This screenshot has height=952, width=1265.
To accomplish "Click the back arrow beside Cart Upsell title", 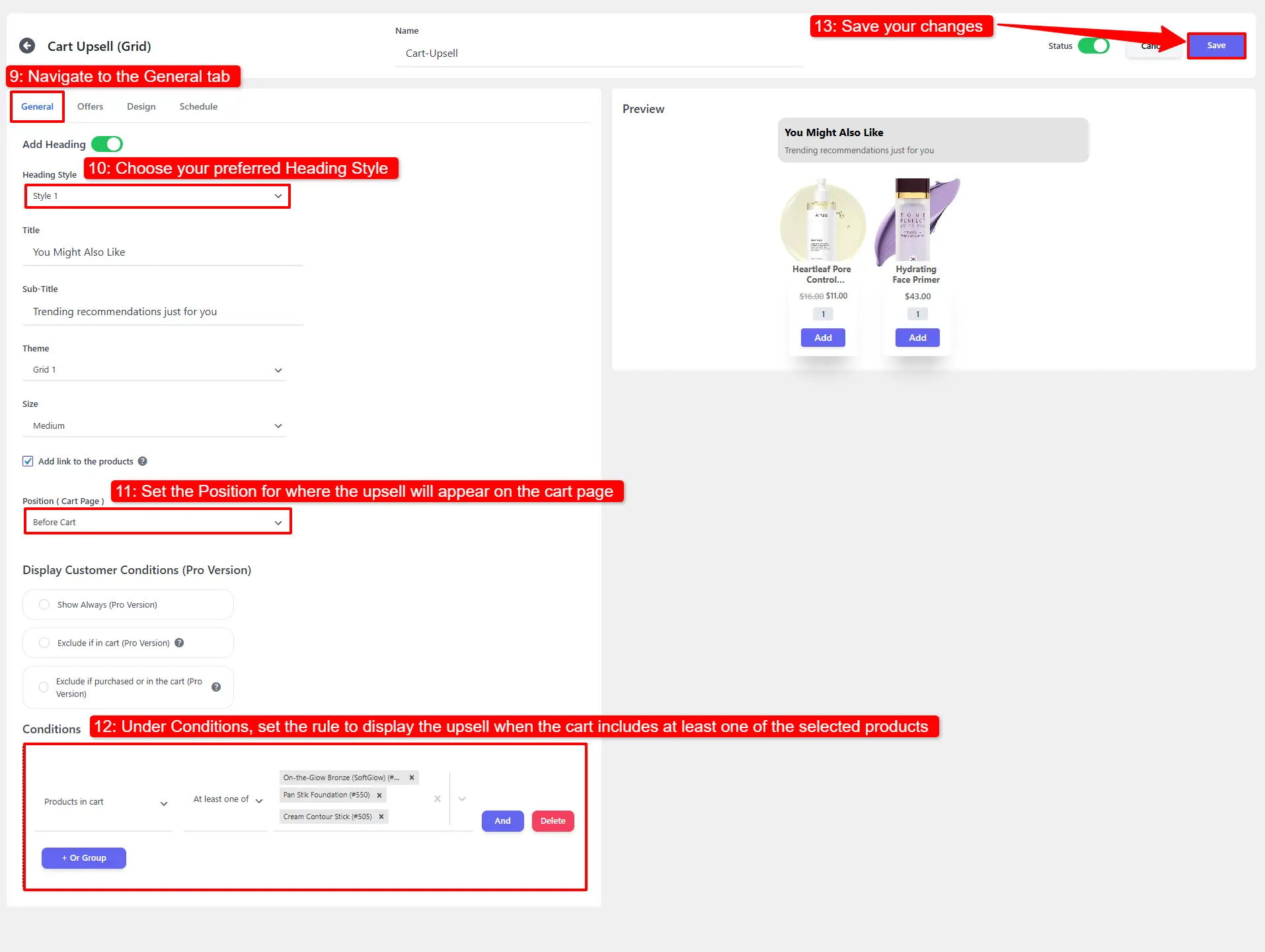I will (27, 46).
